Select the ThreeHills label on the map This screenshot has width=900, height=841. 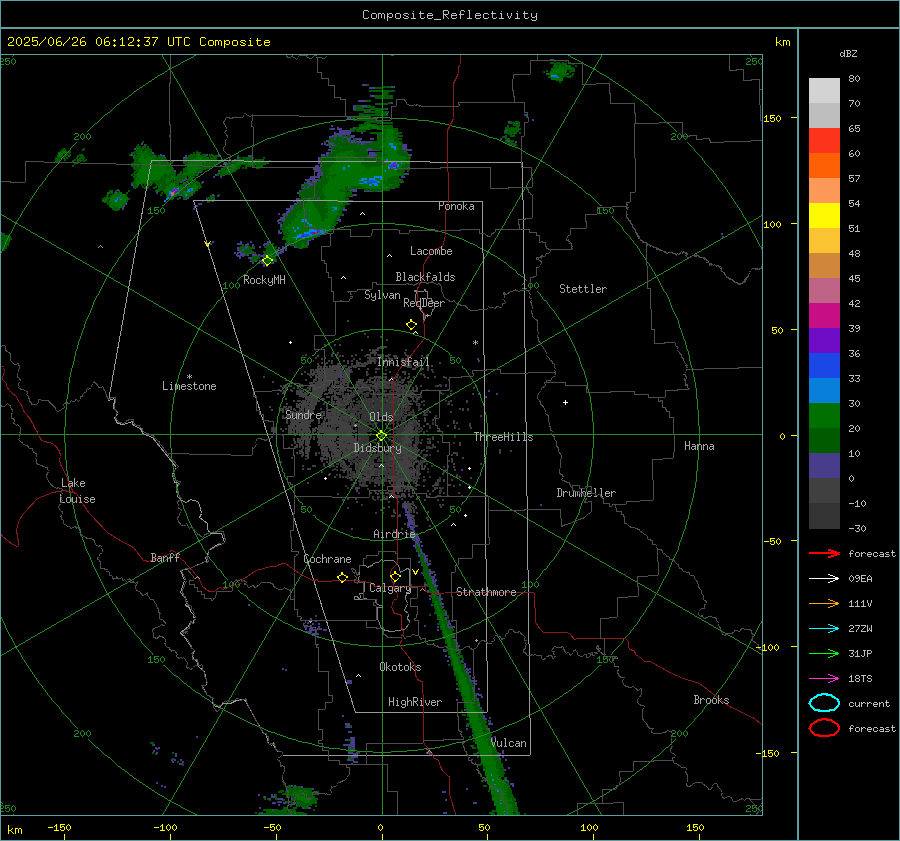pyautogui.click(x=503, y=437)
